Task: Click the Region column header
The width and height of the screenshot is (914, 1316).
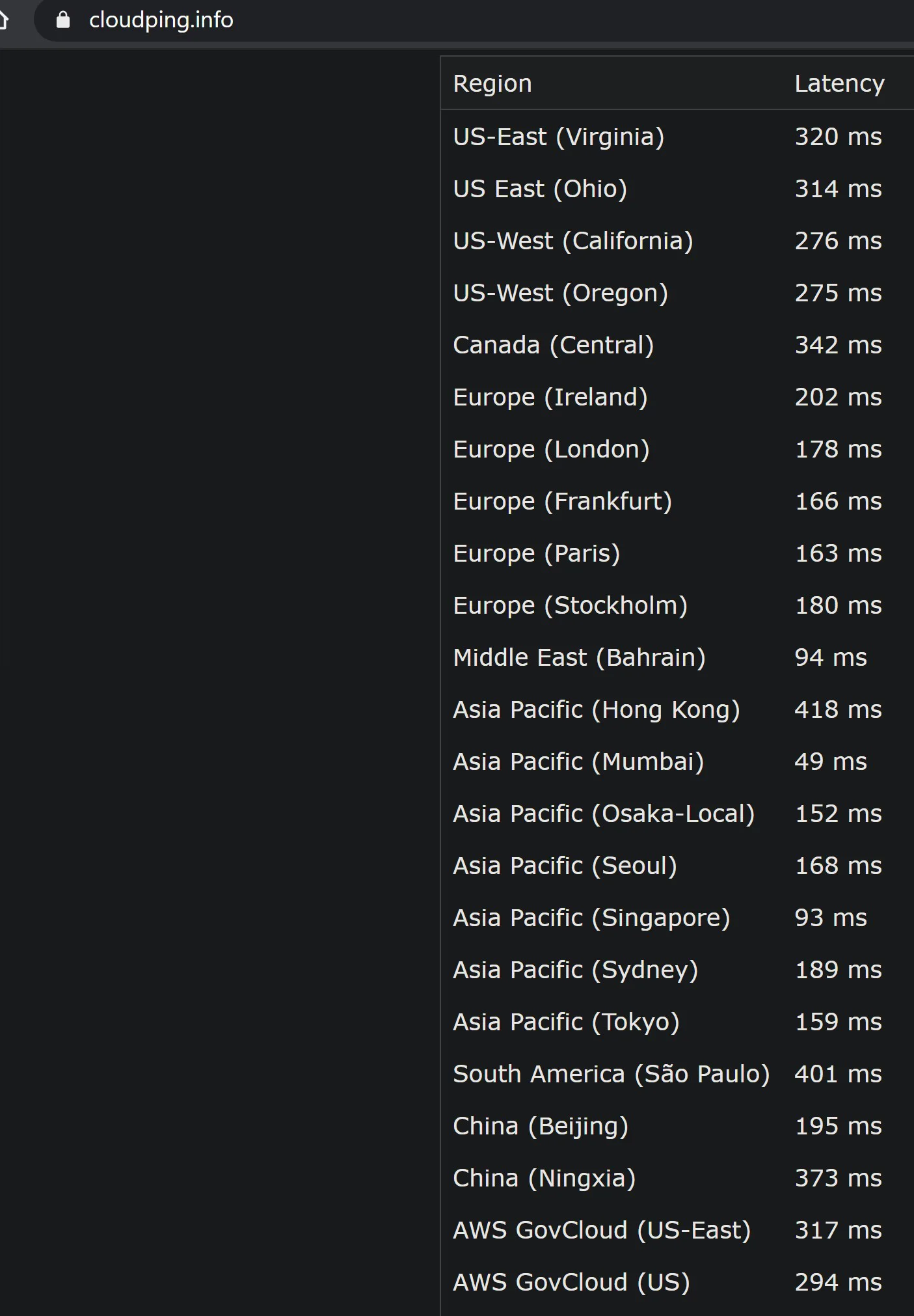Action: pos(492,83)
